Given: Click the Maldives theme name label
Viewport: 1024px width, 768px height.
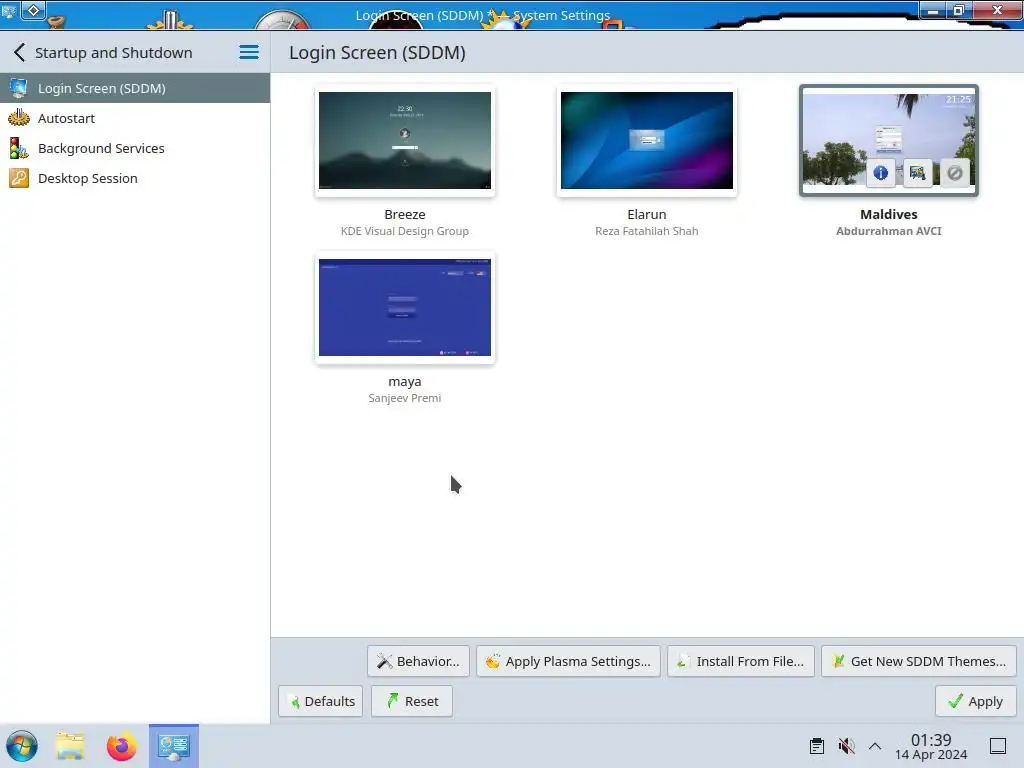Looking at the screenshot, I should pos(889,214).
